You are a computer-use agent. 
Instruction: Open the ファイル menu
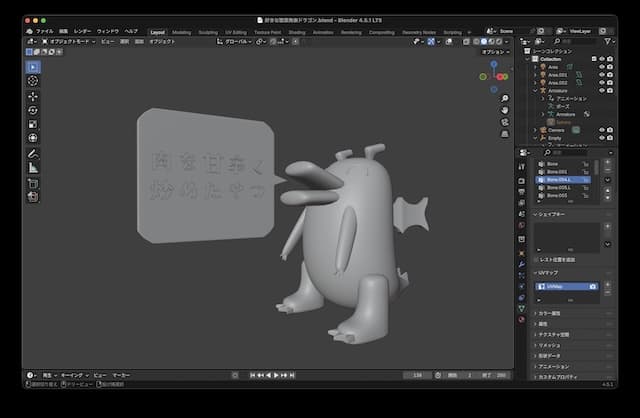[x=45, y=31]
